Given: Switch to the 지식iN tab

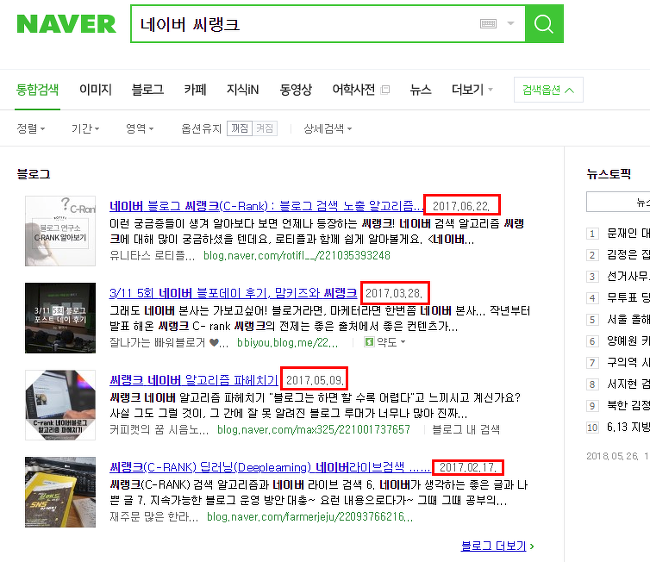Looking at the screenshot, I should 243,90.
